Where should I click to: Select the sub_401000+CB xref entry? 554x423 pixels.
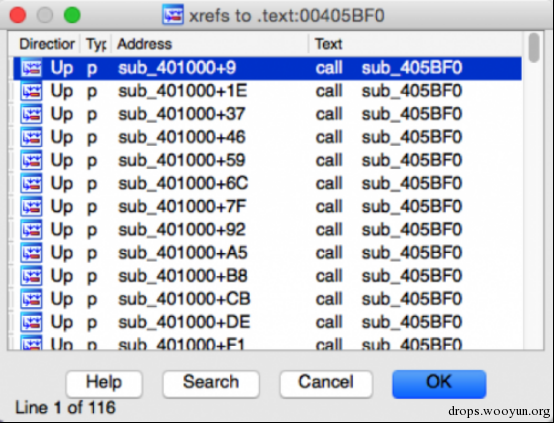pos(267,299)
